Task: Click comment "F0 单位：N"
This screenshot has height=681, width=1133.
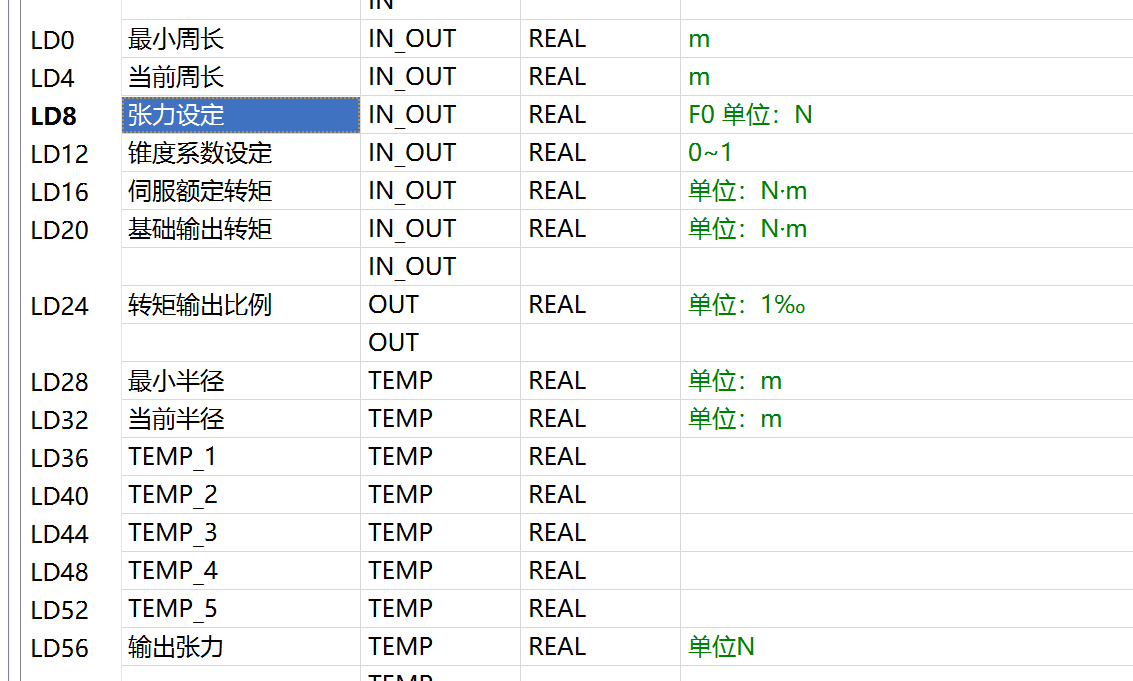Action: 750,114
